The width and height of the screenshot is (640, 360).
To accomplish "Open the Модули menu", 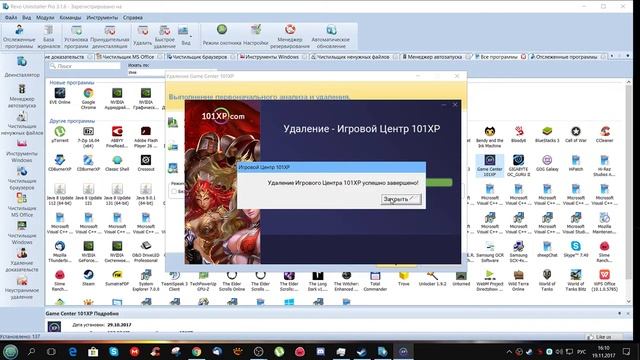I will [x=45, y=18].
